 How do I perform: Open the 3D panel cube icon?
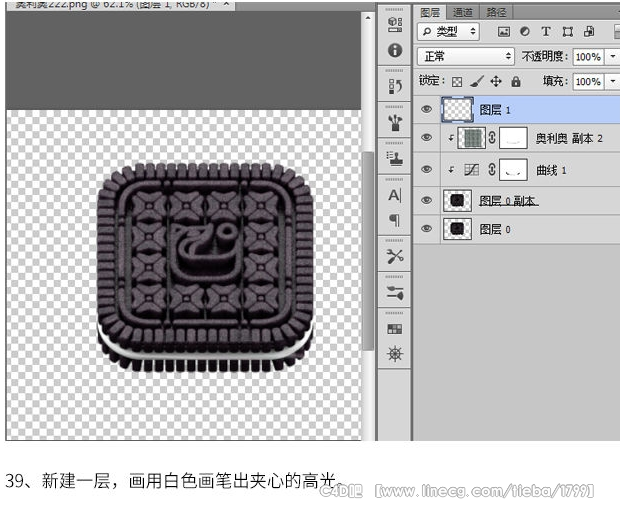pyautogui.click(x=395, y=25)
